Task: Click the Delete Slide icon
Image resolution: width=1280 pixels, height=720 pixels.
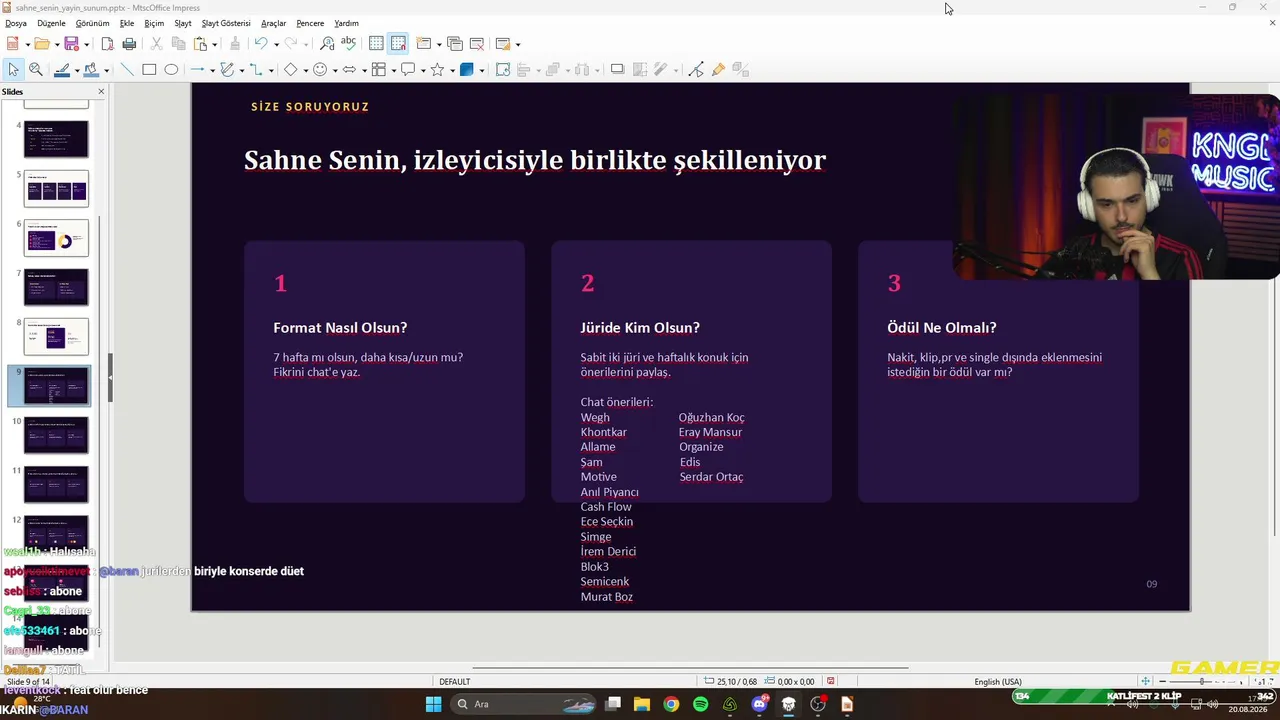Action: (x=477, y=44)
